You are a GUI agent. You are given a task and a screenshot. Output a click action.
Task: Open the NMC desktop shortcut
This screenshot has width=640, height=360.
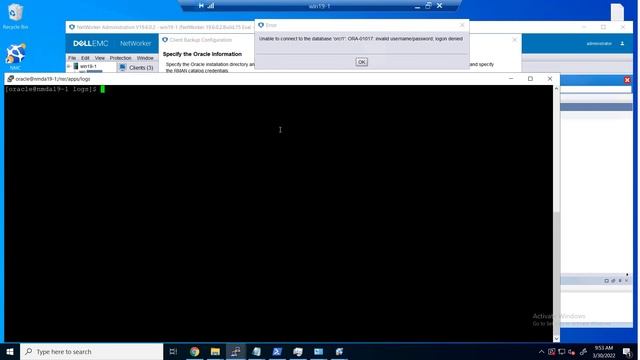[x=16, y=56]
